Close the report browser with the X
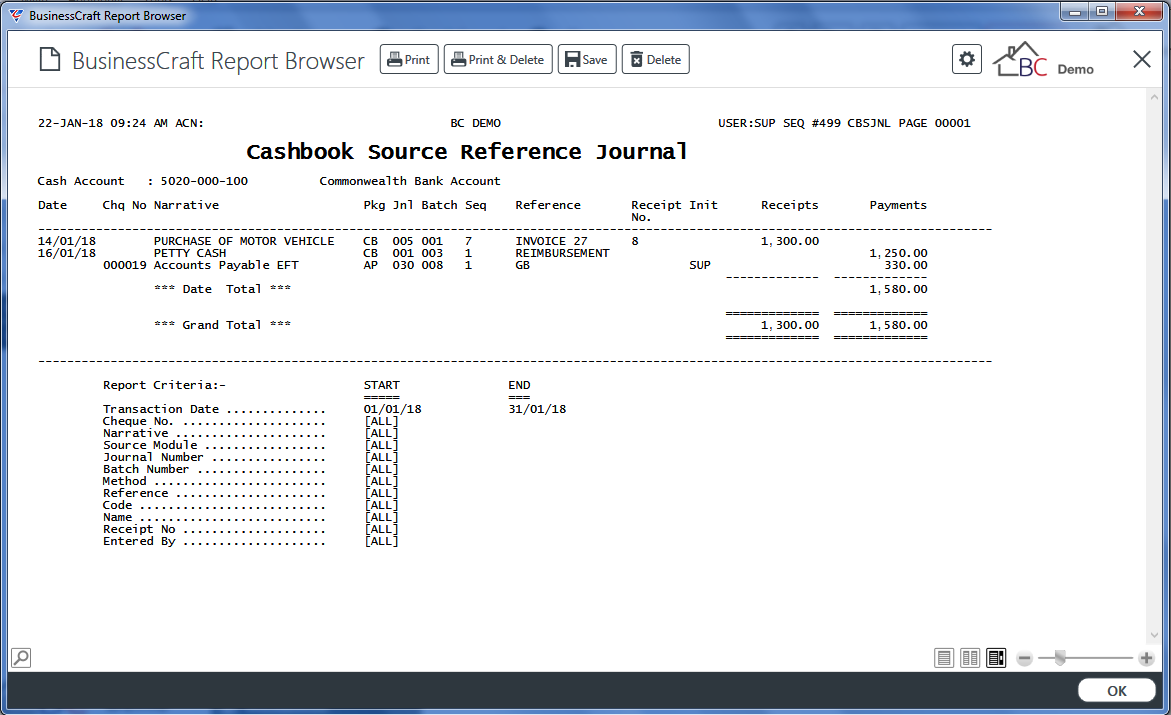Screen dimensions: 1171x715 (1142, 59)
